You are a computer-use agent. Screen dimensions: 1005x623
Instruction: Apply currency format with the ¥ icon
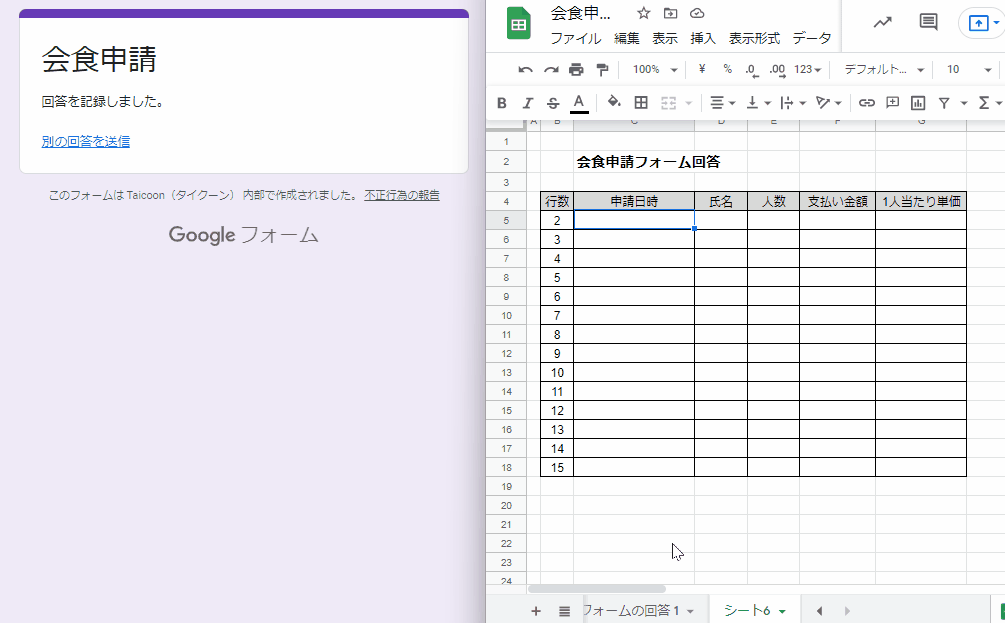click(702, 70)
